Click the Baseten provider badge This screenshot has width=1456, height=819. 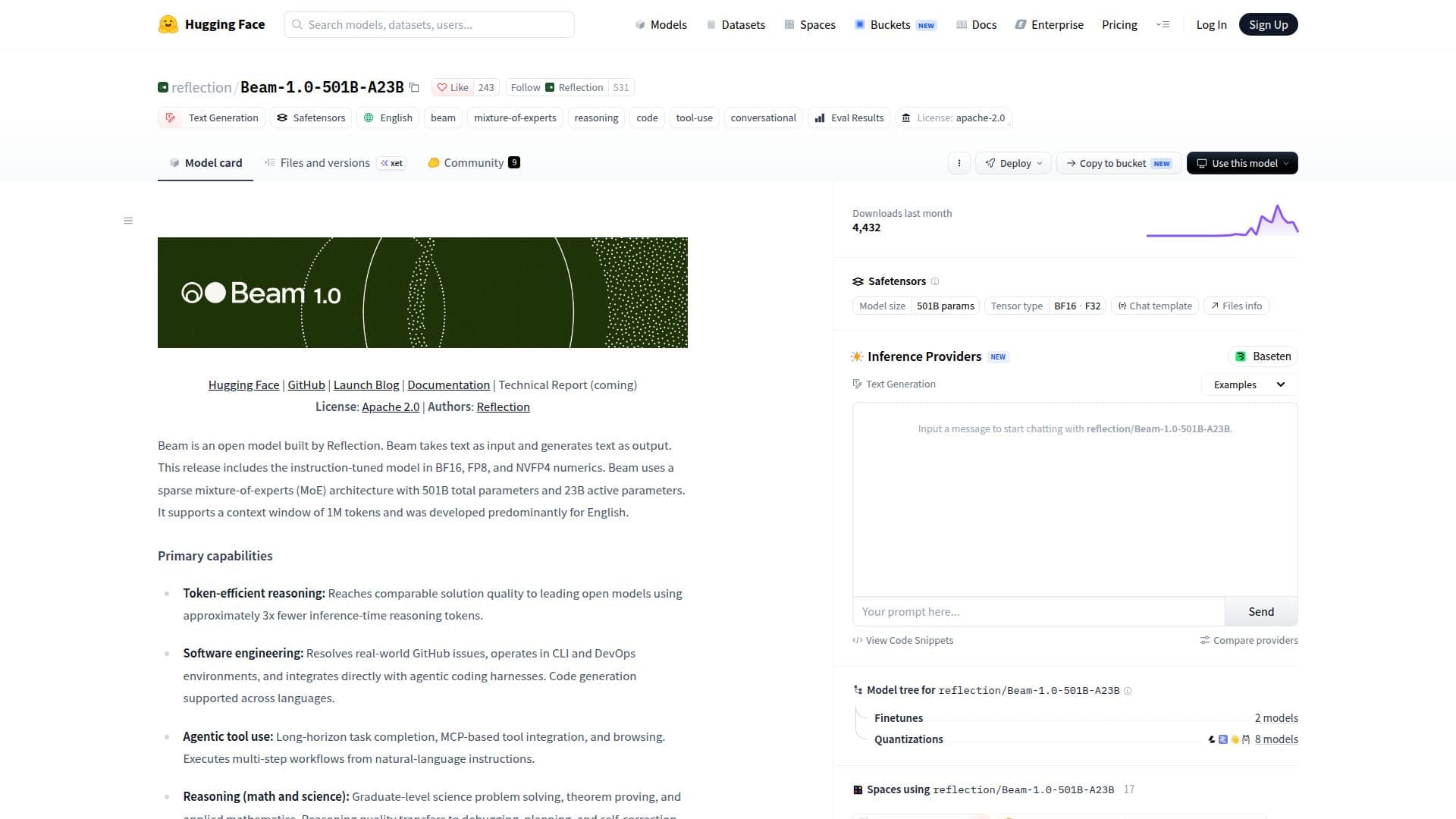pyautogui.click(x=1263, y=356)
